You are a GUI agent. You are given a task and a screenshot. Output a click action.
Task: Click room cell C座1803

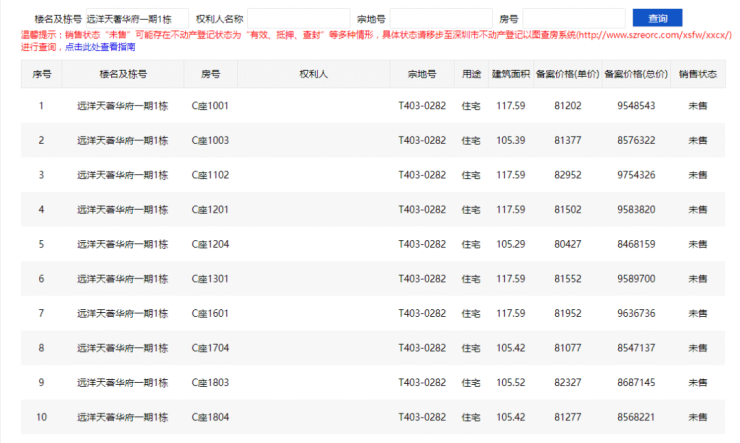[x=210, y=382]
